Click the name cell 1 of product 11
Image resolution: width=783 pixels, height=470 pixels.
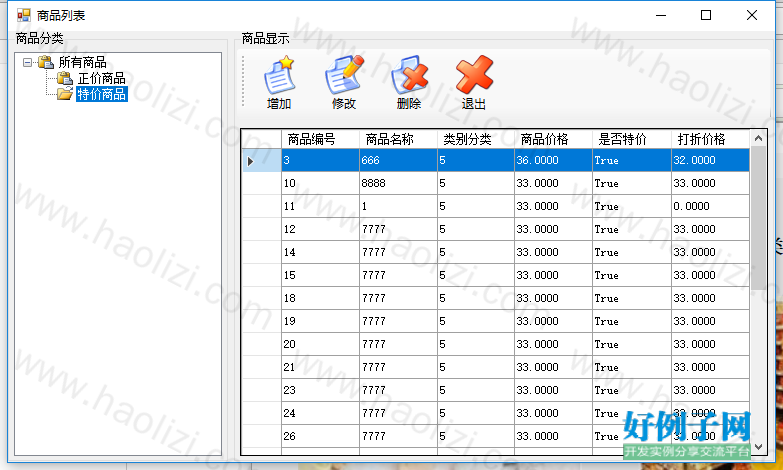[x=398, y=206]
